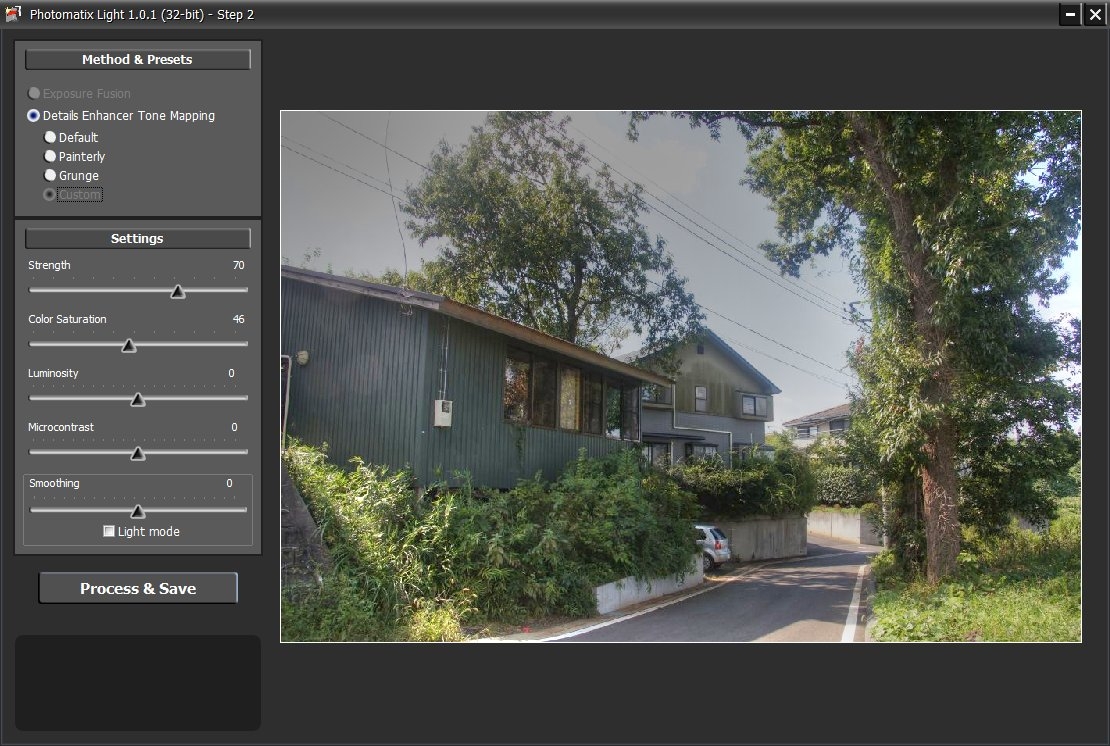Click the Luminosity slider handle
This screenshot has height=746, width=1110.
pyautogui.click(x=138, y=400)
